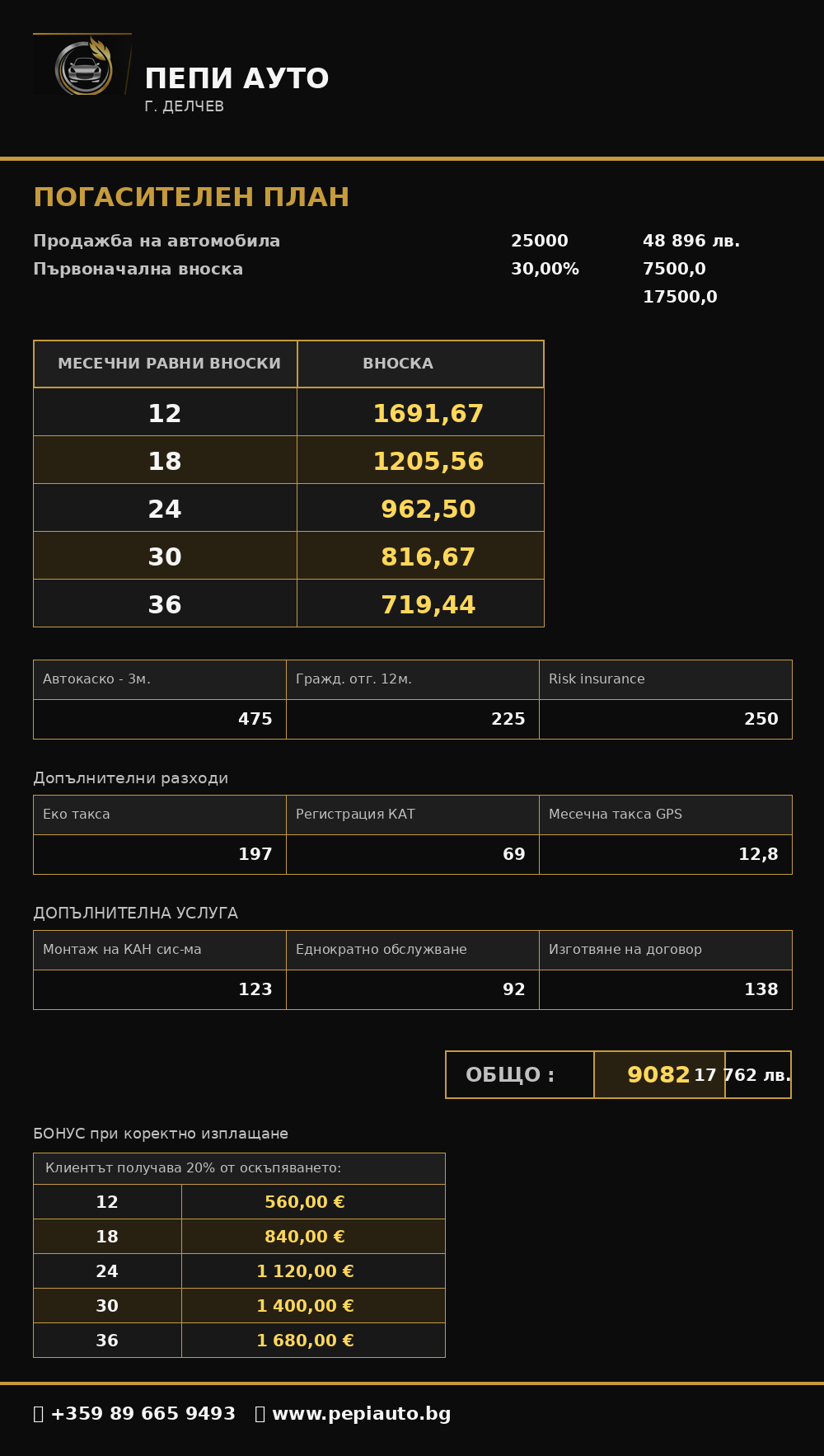Click the Месечна такса GPS value
824x1456 pixels.
point(758,854)
